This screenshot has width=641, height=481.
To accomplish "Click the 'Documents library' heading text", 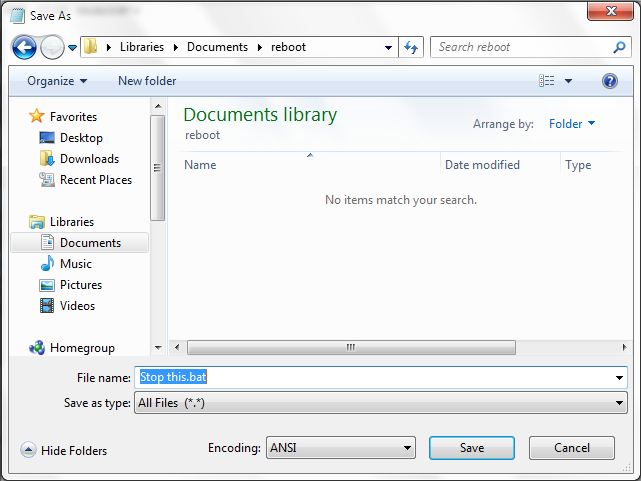I will [260, 115].
